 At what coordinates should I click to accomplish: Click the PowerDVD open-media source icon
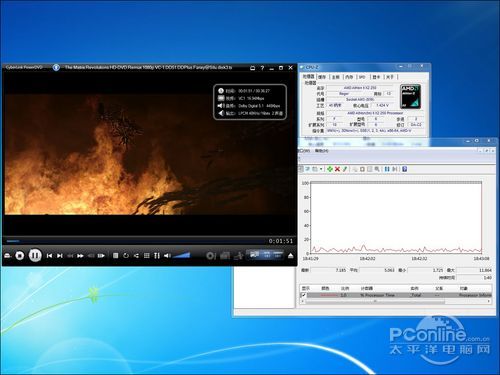(x=8, y=256)
